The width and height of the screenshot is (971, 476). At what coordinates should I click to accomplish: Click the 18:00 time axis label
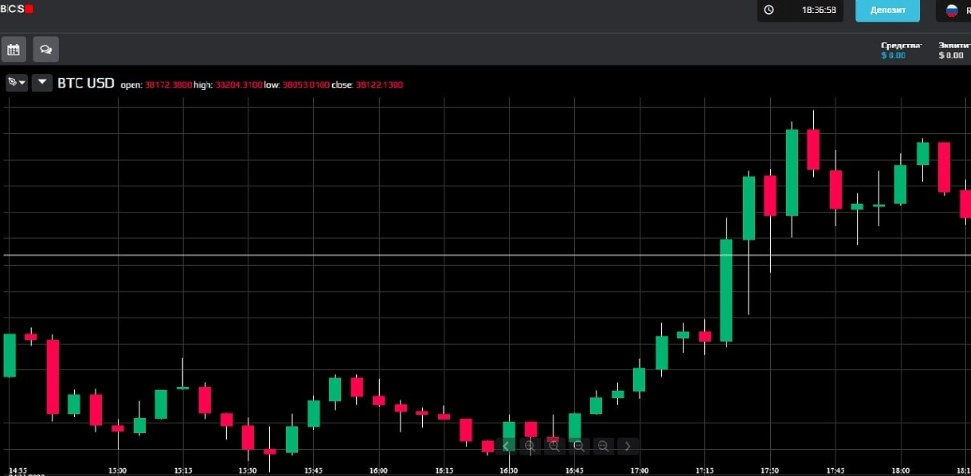tap(900, 470)
